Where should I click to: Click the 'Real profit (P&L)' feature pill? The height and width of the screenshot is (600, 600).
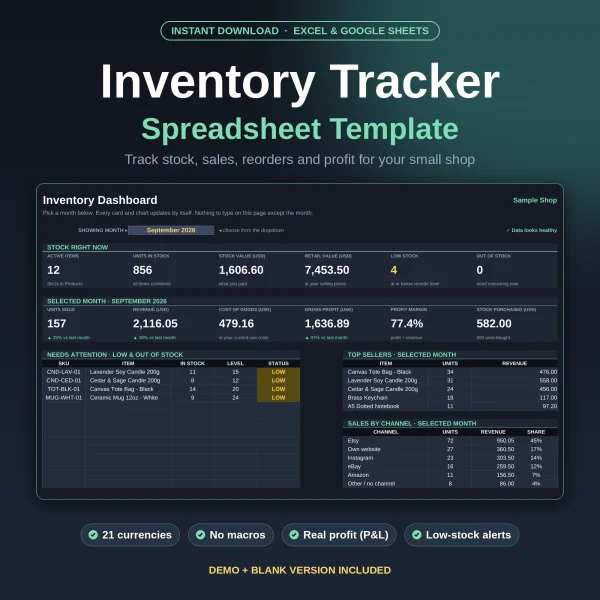coord(339,535)
